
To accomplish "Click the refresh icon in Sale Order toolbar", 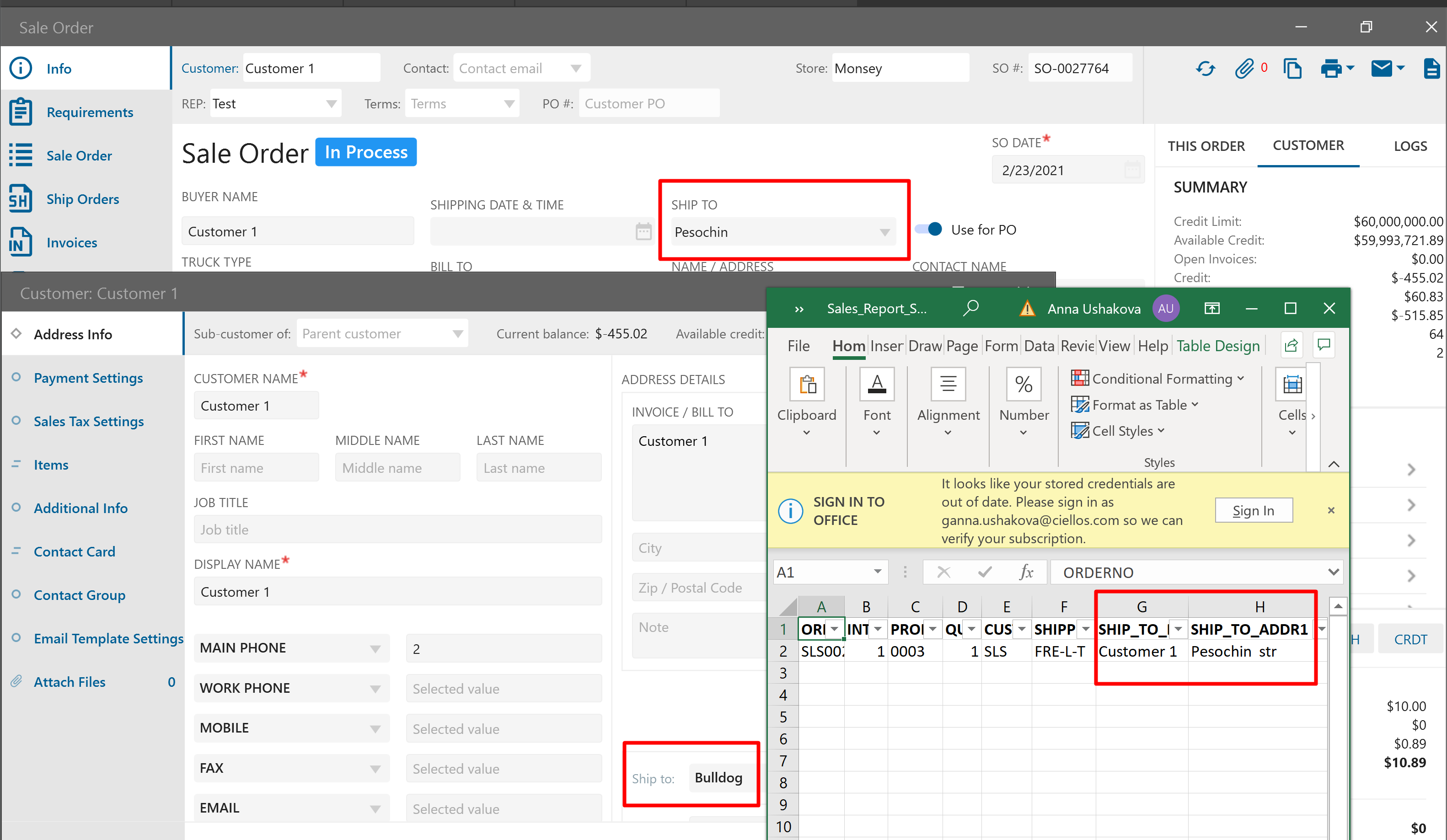I will (x=1205, y=69).
